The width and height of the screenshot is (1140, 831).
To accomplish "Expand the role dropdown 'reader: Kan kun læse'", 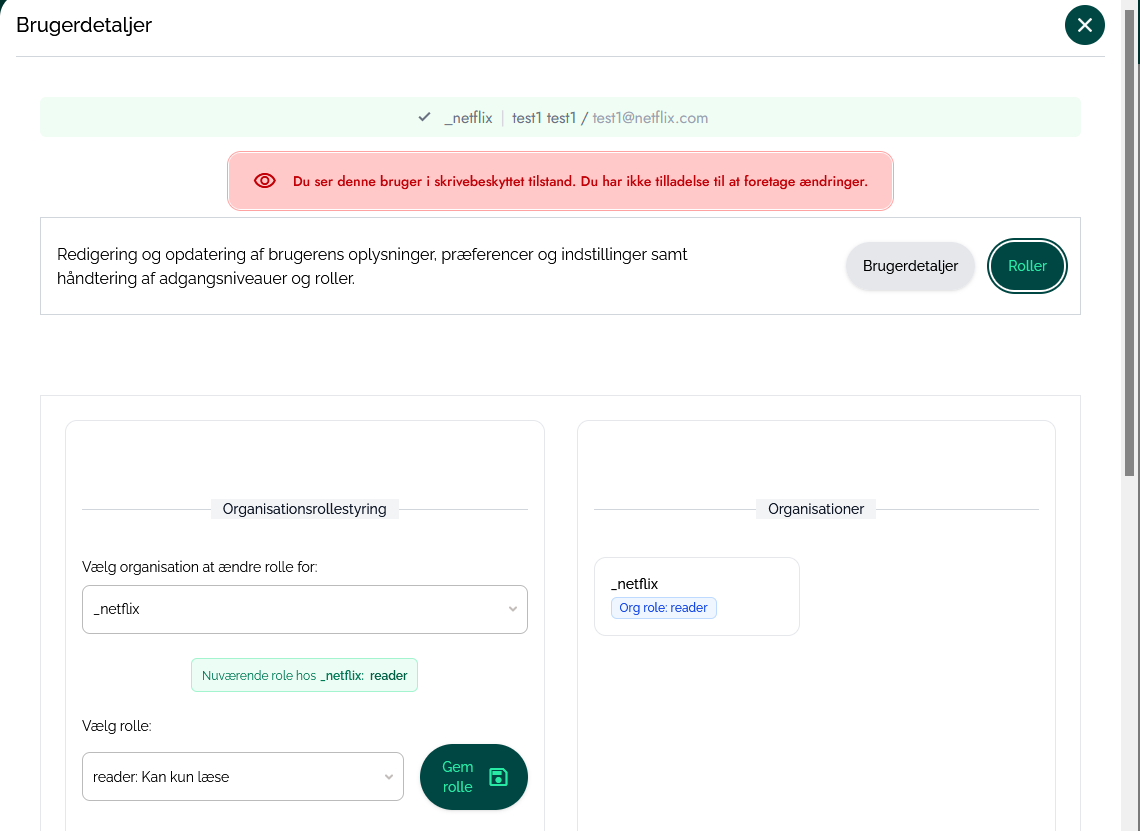I will [243, 776].
